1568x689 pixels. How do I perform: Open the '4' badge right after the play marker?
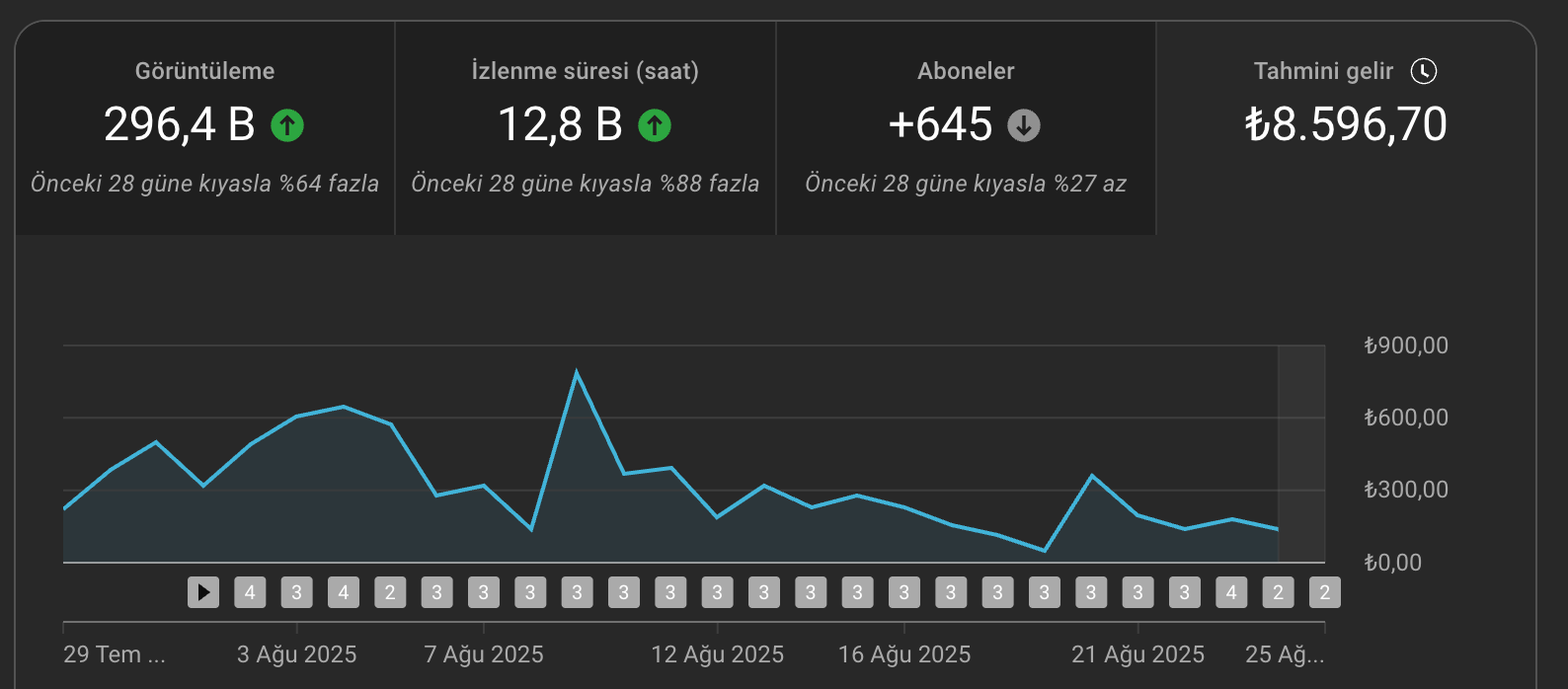250,592
